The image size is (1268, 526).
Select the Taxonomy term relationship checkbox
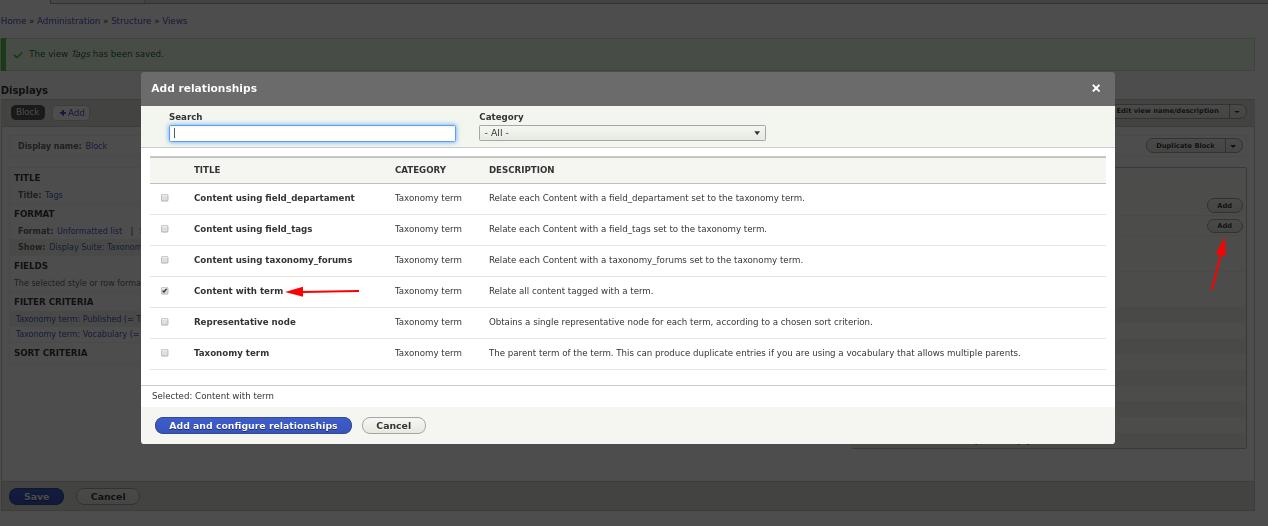click(165, 353)
